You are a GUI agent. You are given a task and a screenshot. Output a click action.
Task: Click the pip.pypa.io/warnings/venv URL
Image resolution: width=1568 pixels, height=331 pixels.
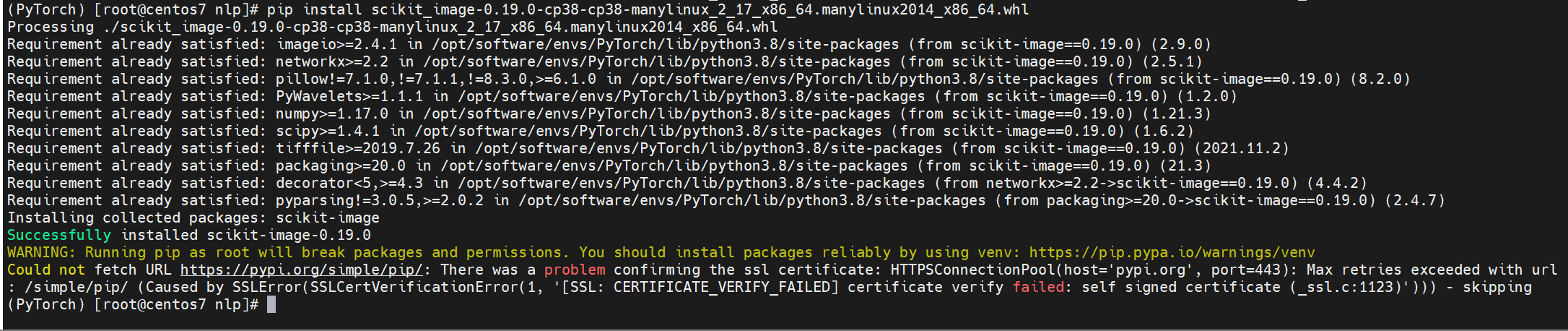pos(1172,252)
